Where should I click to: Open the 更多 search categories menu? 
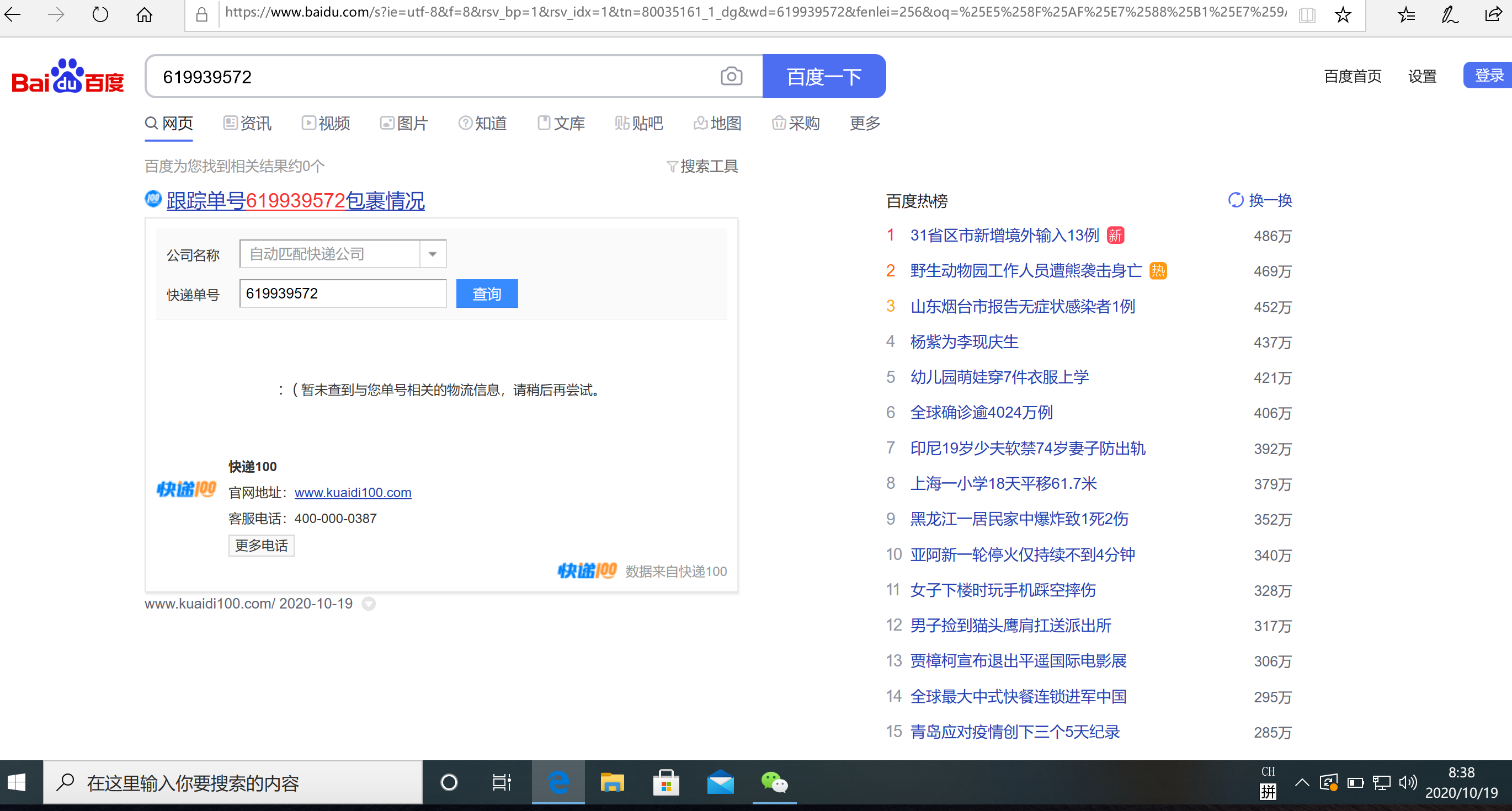(x=865, y=123)
